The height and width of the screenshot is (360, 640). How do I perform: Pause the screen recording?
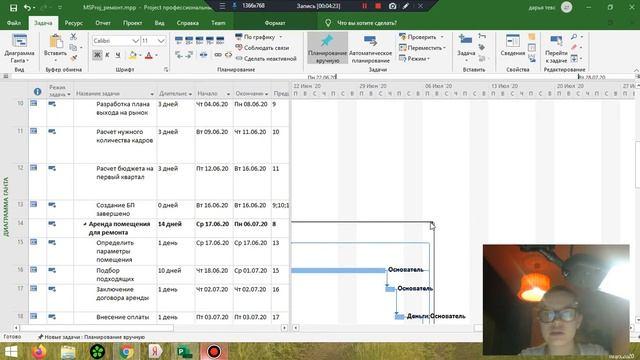pos(364,6)
